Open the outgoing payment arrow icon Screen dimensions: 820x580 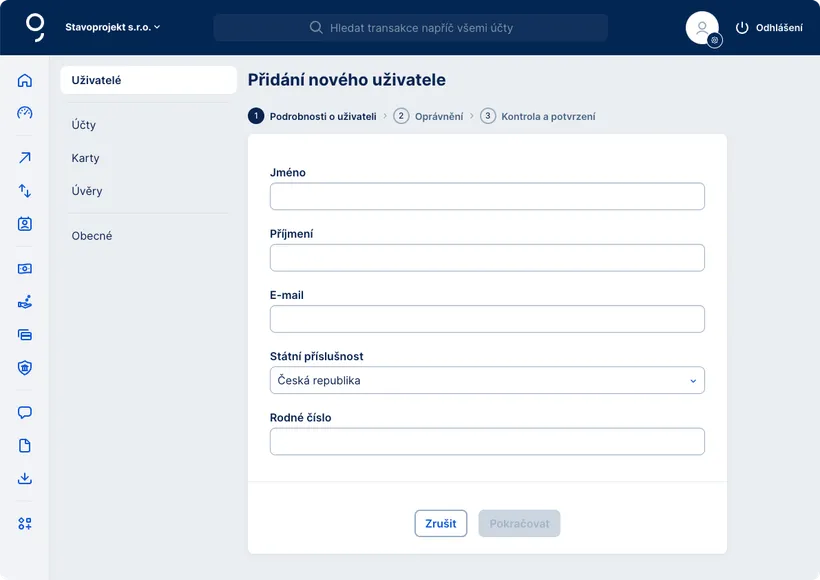(25, 158)
